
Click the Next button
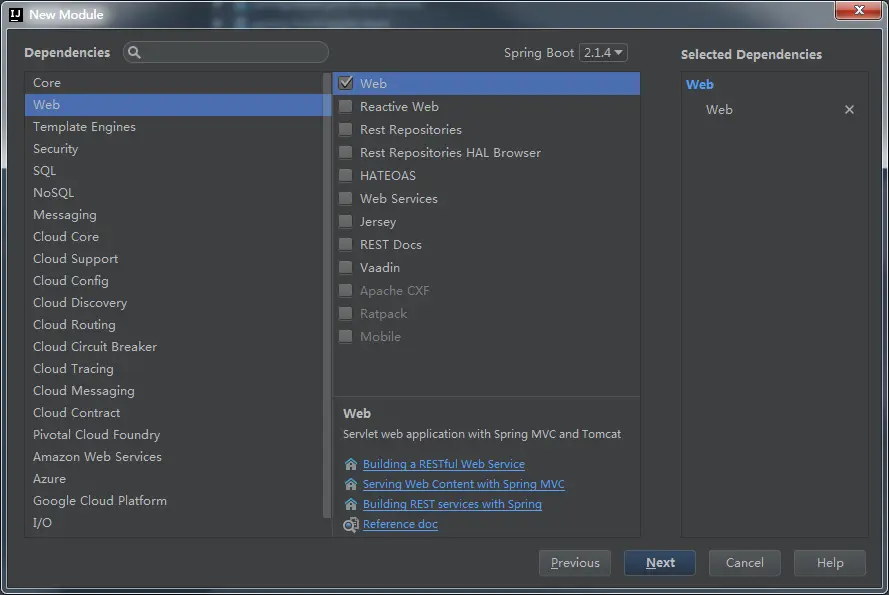pos(660,563)
